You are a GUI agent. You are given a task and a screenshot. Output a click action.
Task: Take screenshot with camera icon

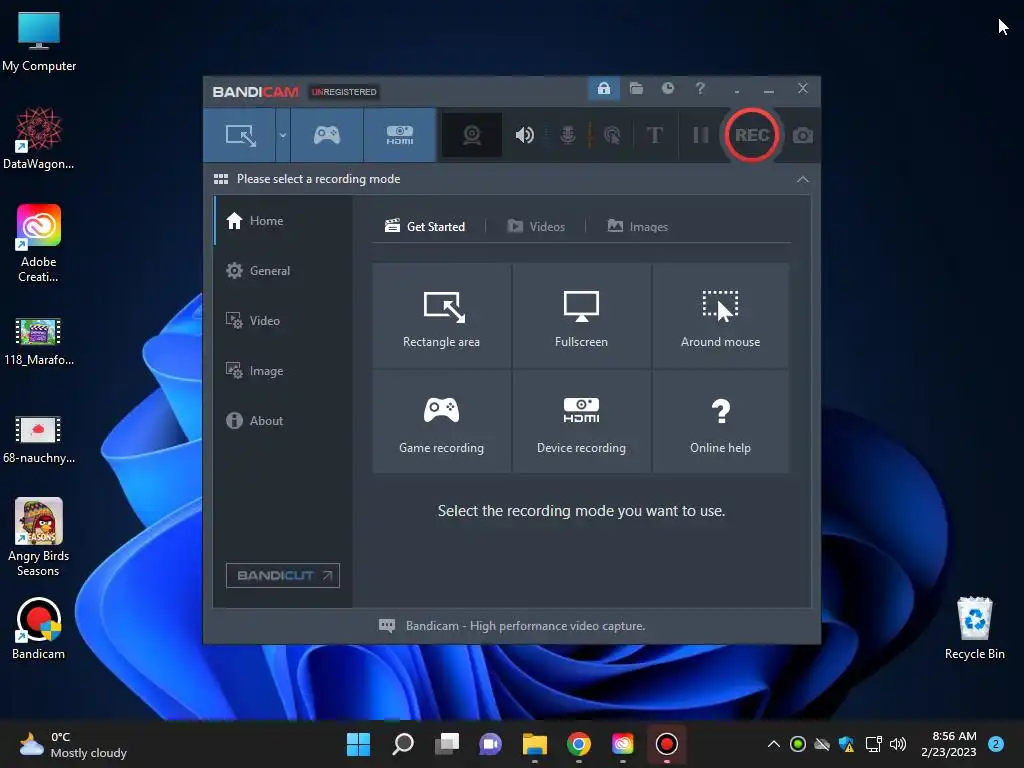[x=803, y=135]
